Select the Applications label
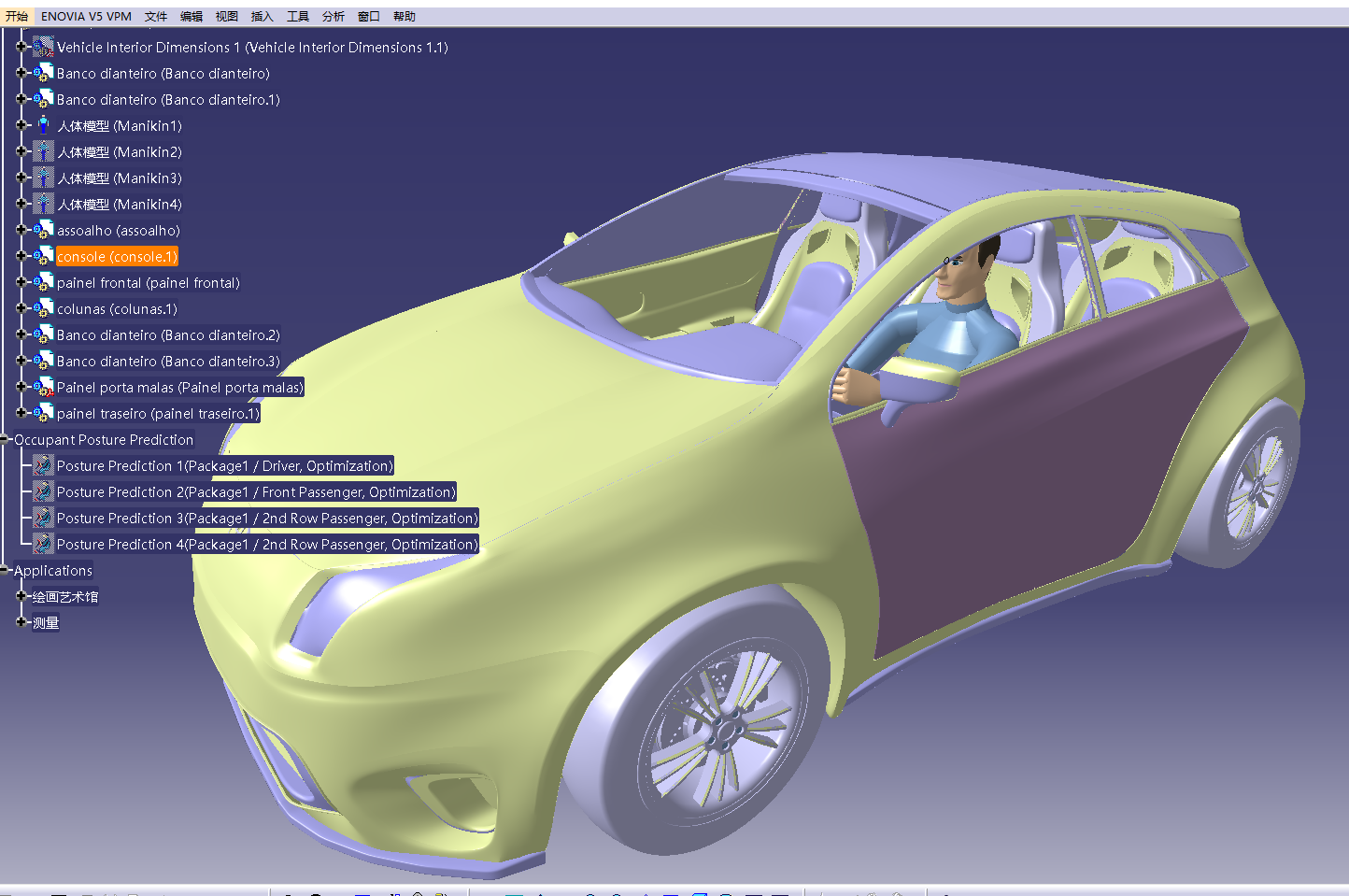 click(53, 570)
